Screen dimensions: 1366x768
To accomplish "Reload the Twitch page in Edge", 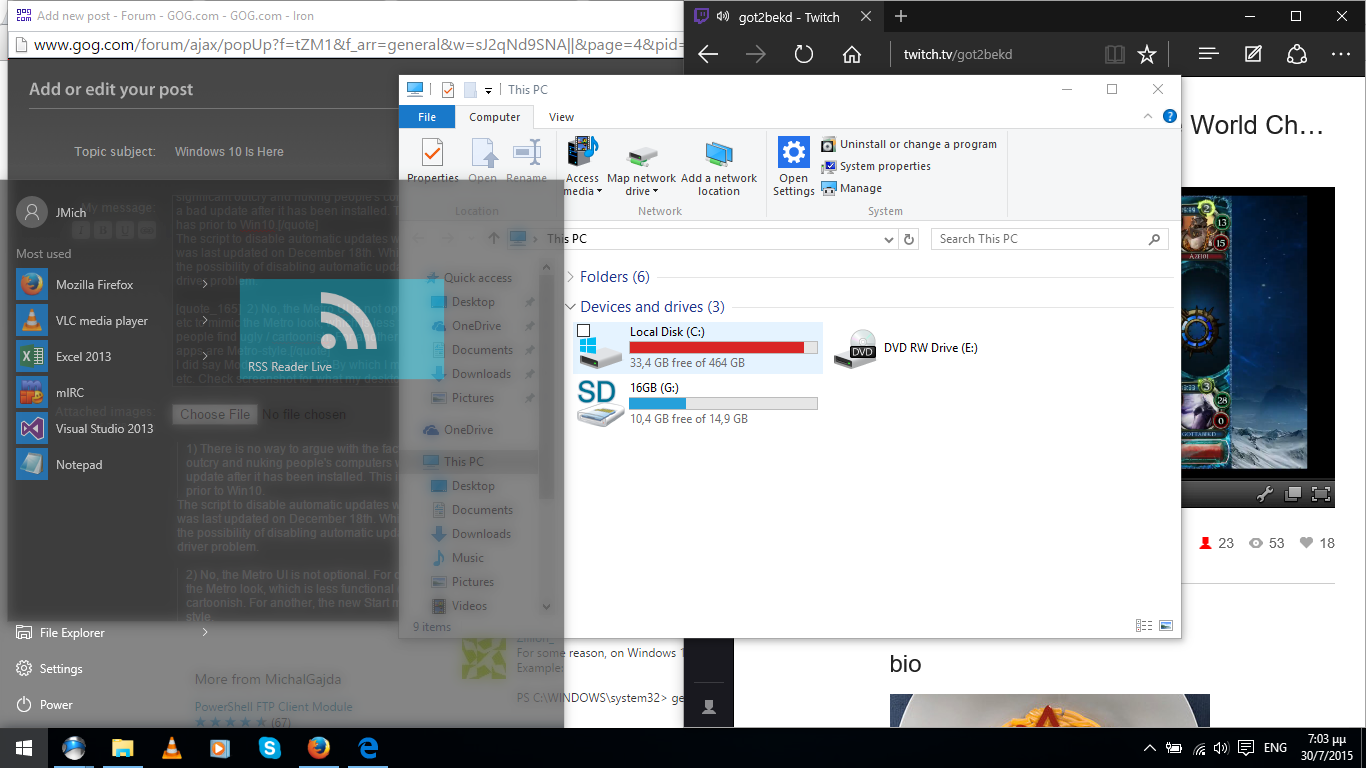I will (804, 54).
